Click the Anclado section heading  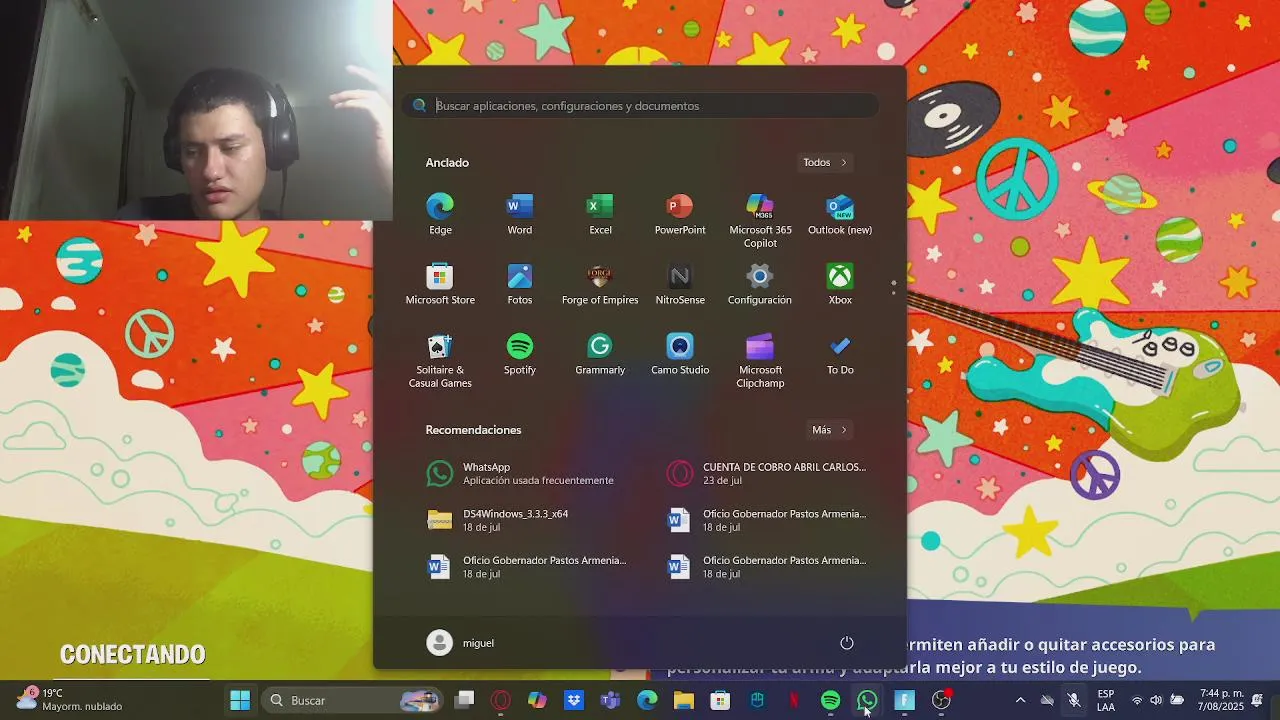pyautogui.click(x=447, y=163)
